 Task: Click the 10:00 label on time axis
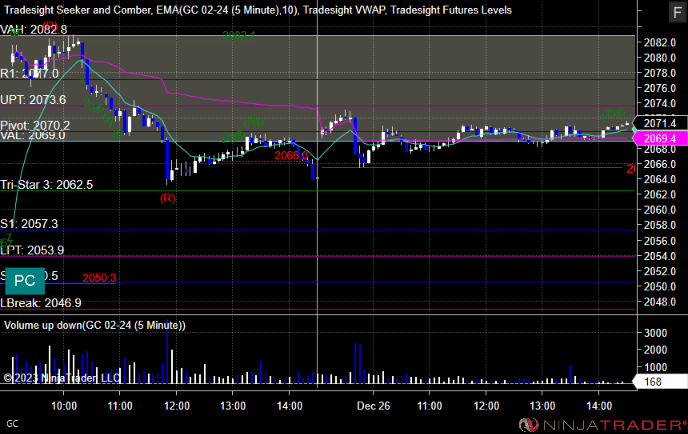(64, 406)
